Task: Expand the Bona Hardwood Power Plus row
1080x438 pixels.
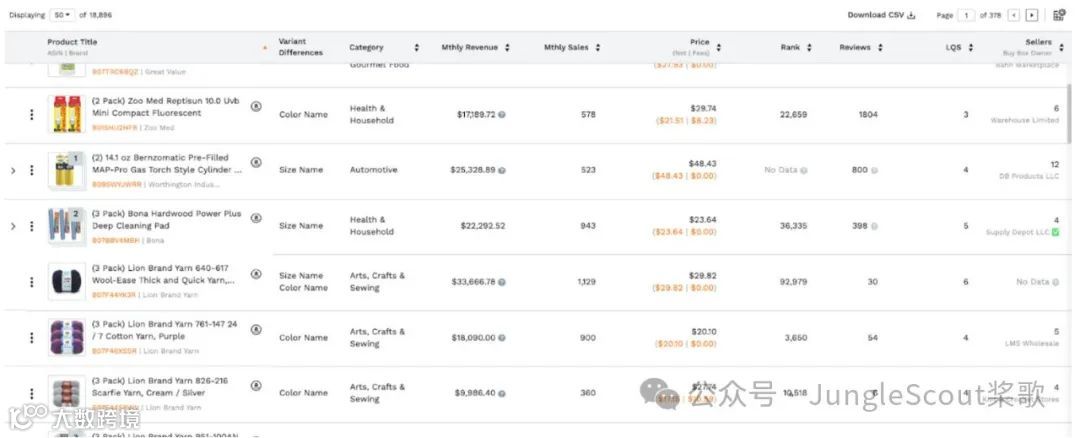Action: coord(13,226)
